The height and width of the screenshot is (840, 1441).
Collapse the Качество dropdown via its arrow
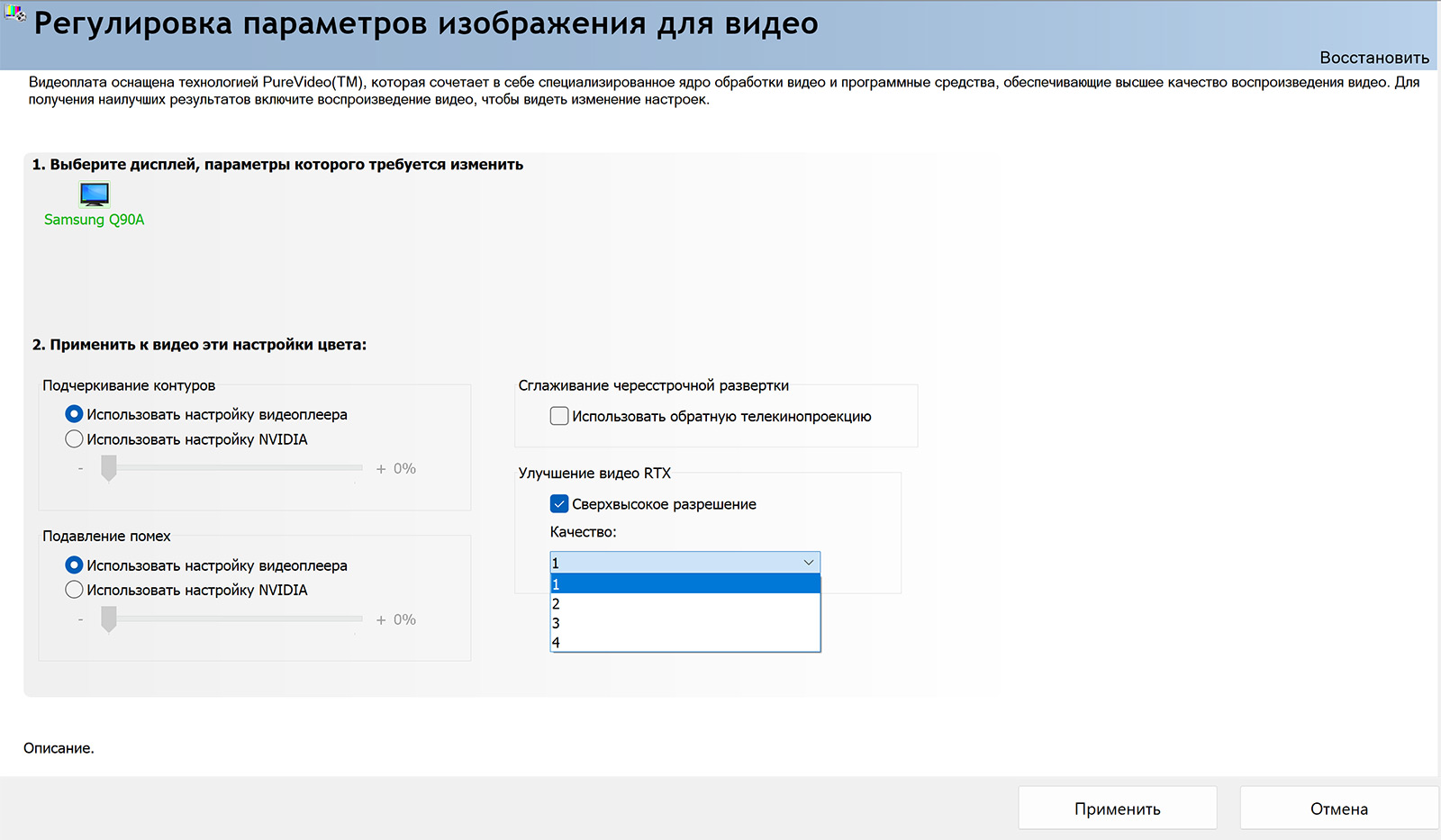coord(808,563)
